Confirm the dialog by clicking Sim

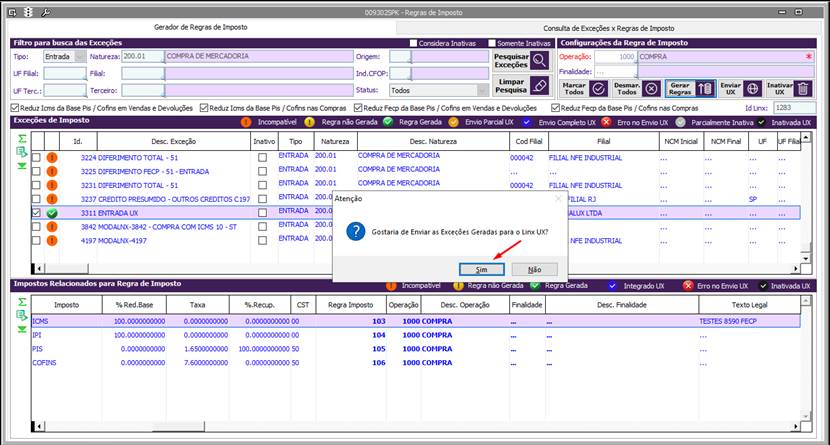482,269
